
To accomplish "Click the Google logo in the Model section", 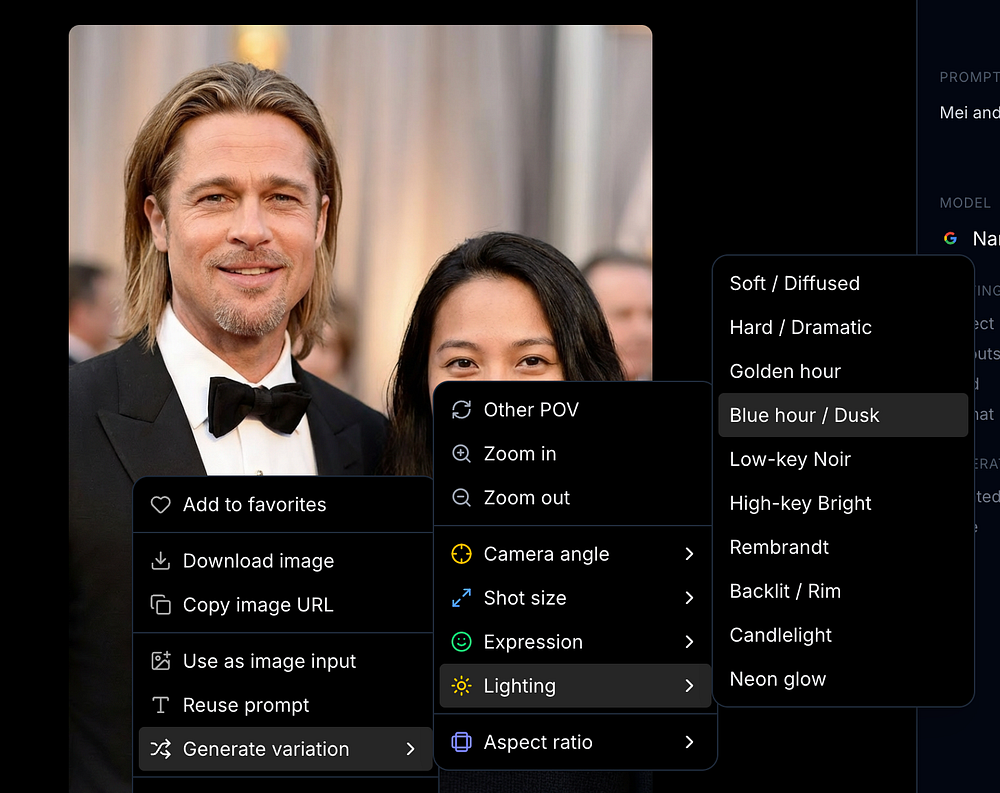I will coord(950,239).
